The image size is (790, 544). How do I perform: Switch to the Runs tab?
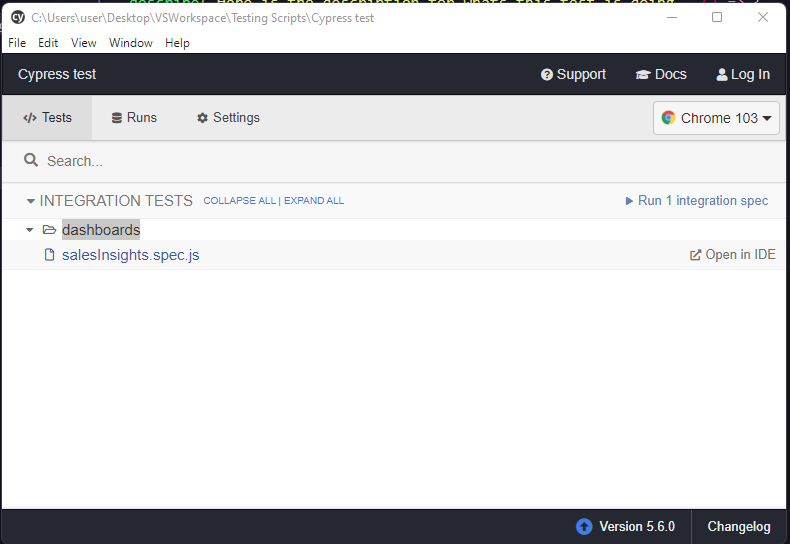134,118
